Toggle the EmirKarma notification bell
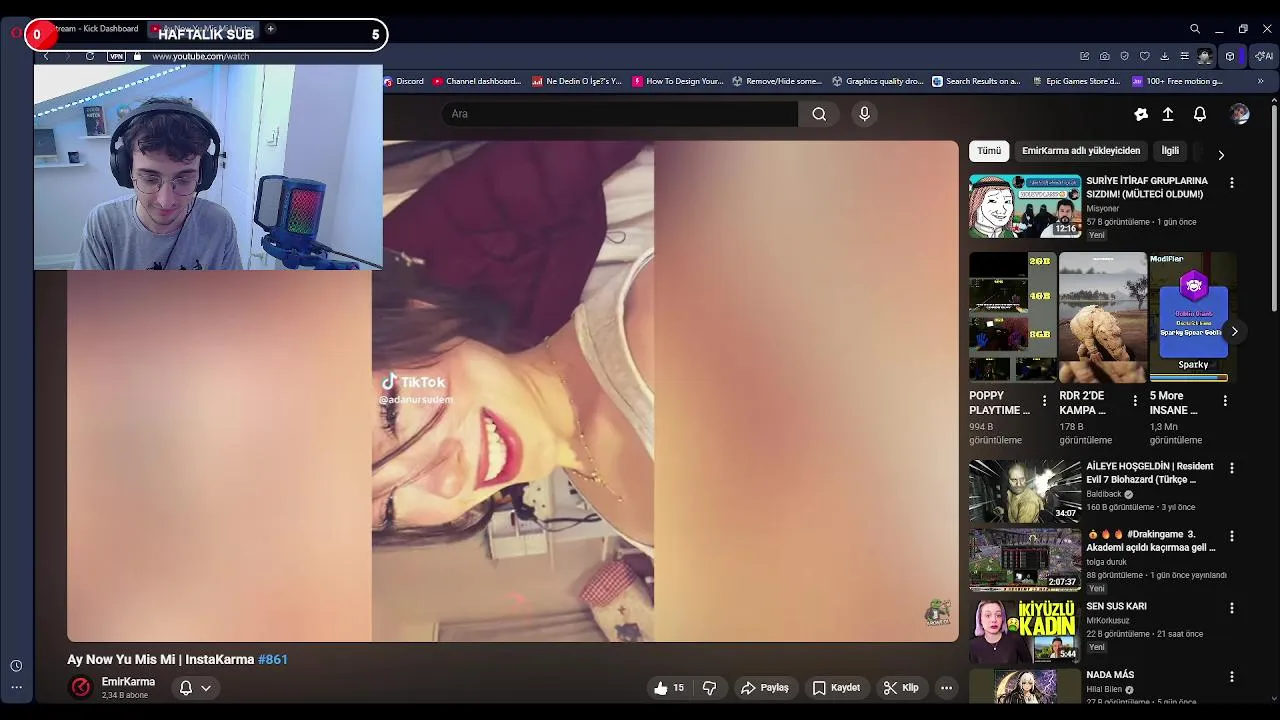The image size is (1280, 720). (x=186, y=688)
